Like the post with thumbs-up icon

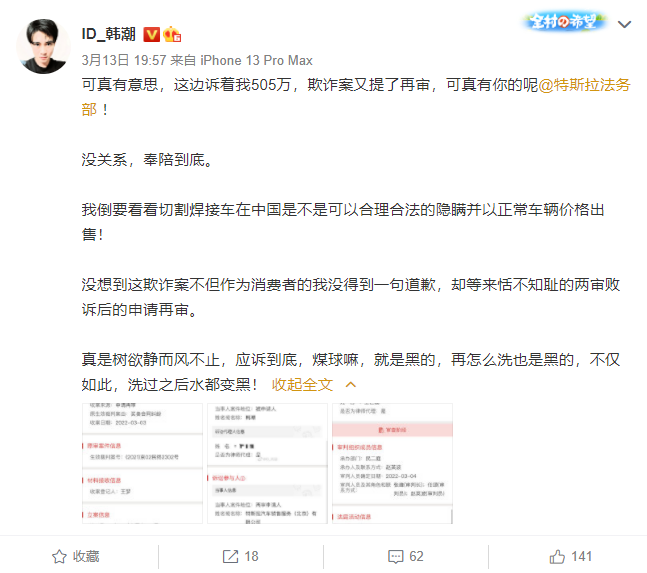click(557, 556)
